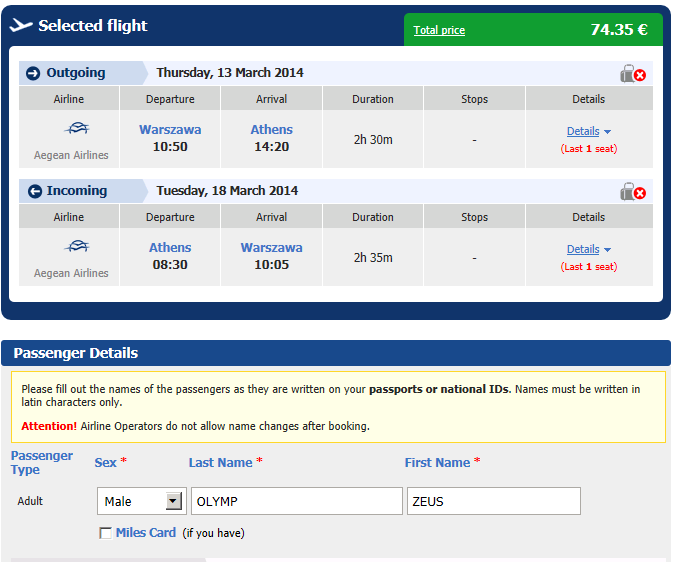
Task: Click the green 74.35 € price box
Action: point(533,29)
